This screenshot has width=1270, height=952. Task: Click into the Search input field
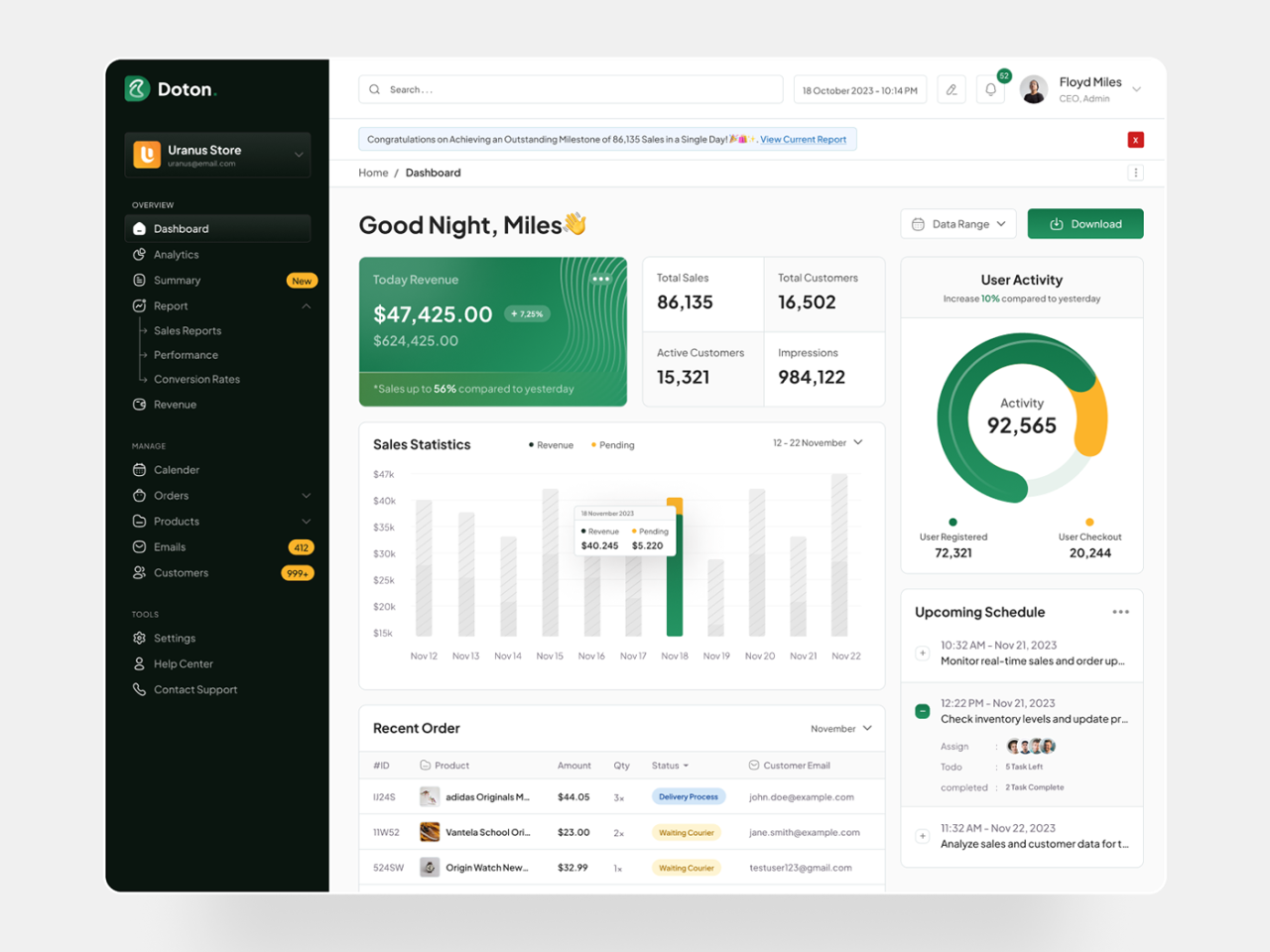(x=571, y=89)
